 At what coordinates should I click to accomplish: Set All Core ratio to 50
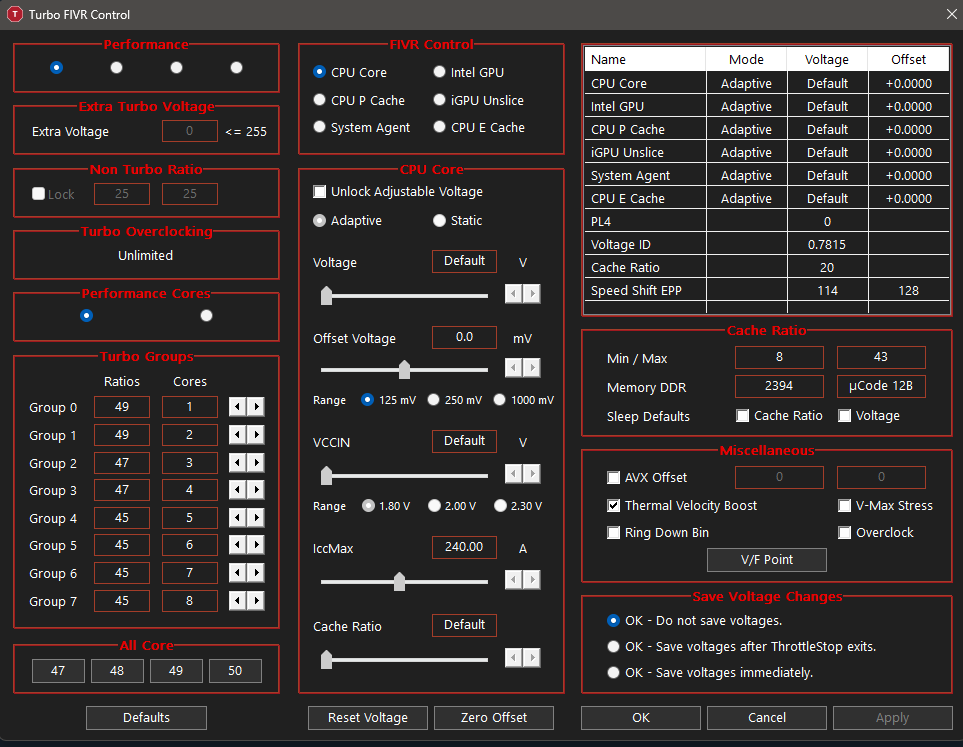tap(235, 671)
